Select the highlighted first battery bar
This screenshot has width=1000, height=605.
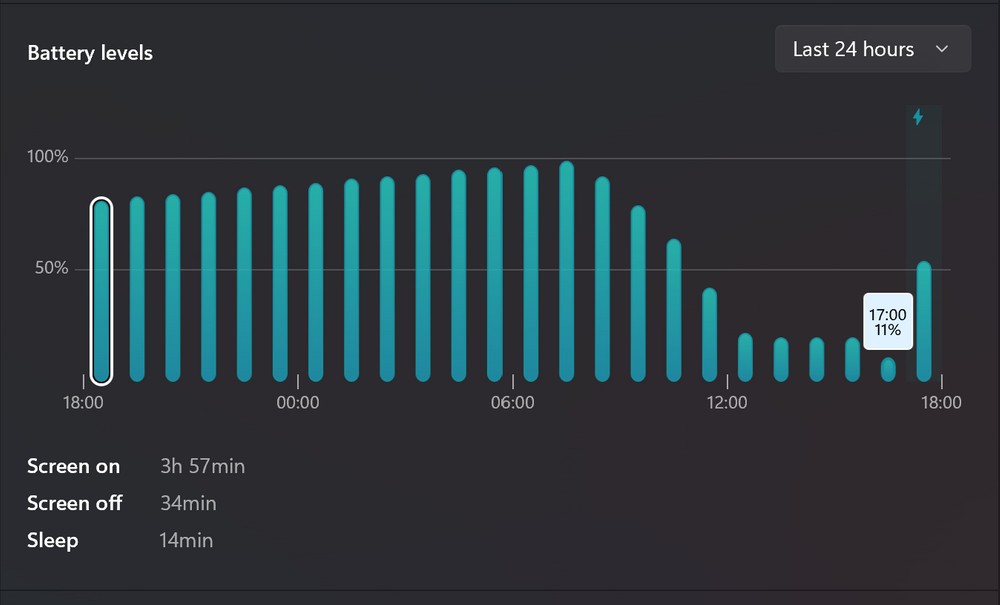point(101,290)
